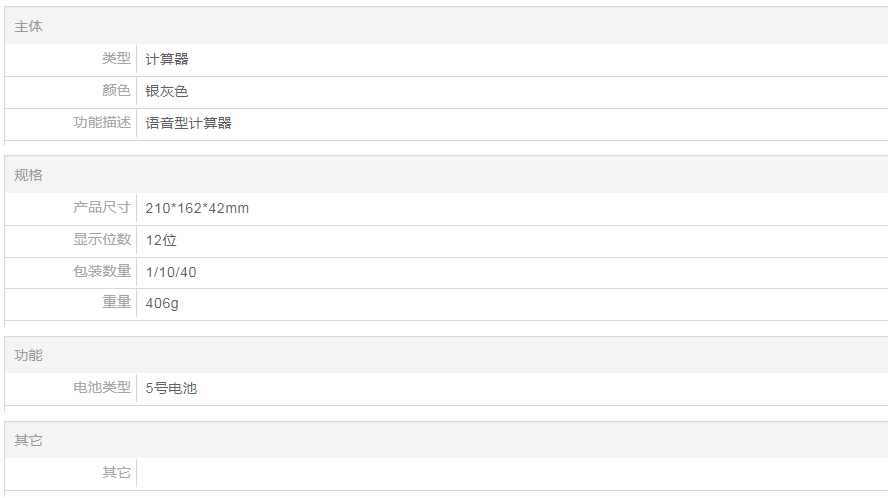Select the 产品尺寸 row label
894x498 pixels.
(102, 208)
